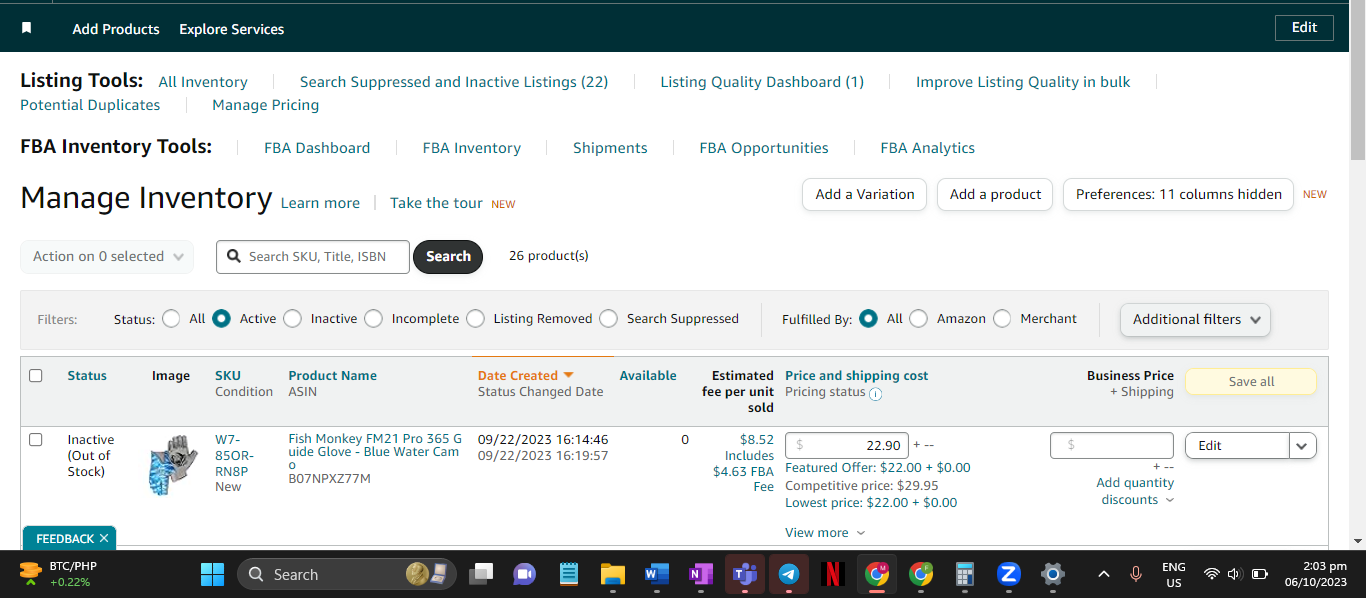Viewport: 1366px width, 598px height.
Task: Go to FBA Inventory
Action: point(472,148)
